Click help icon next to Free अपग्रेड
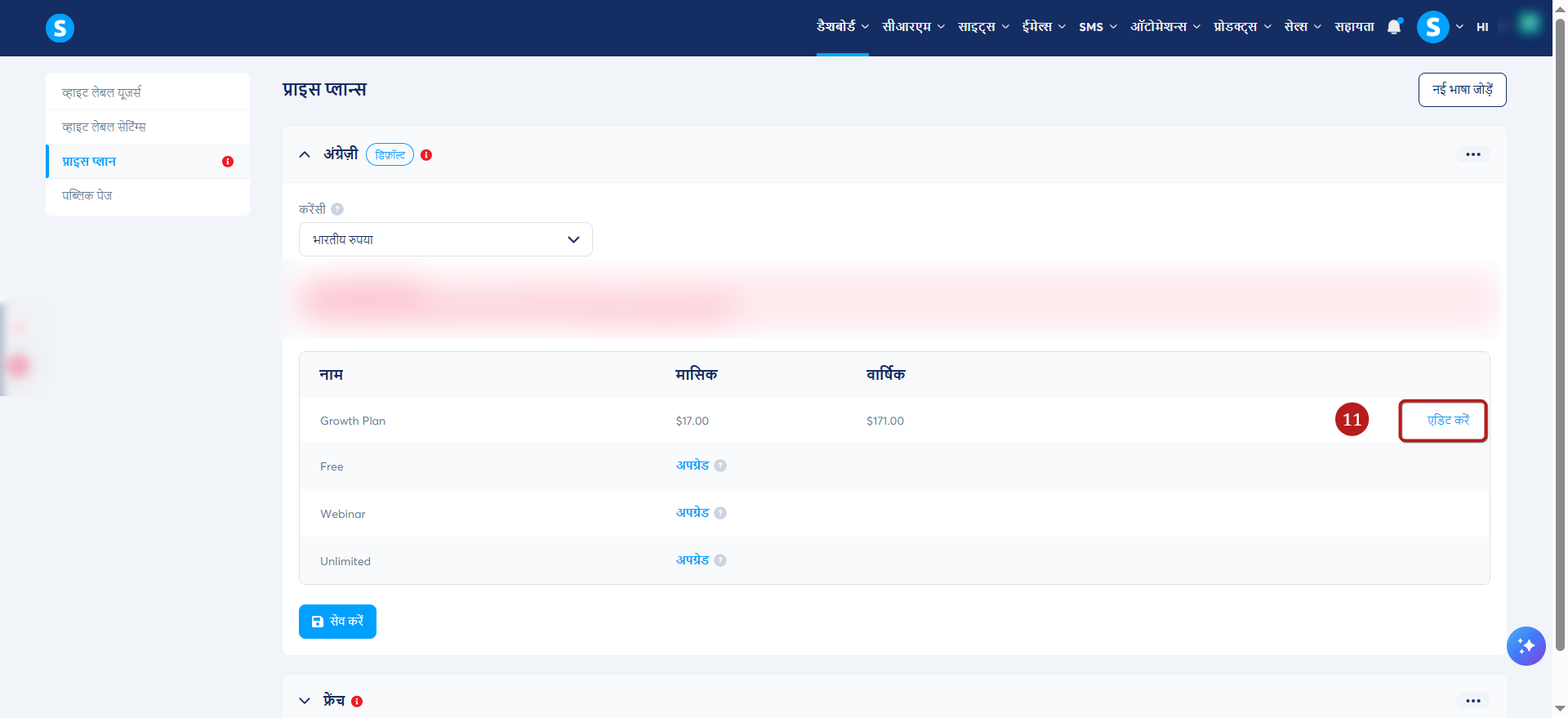Image resolution: width=1568 pixels, height=718 pixels. pos(720,466)
